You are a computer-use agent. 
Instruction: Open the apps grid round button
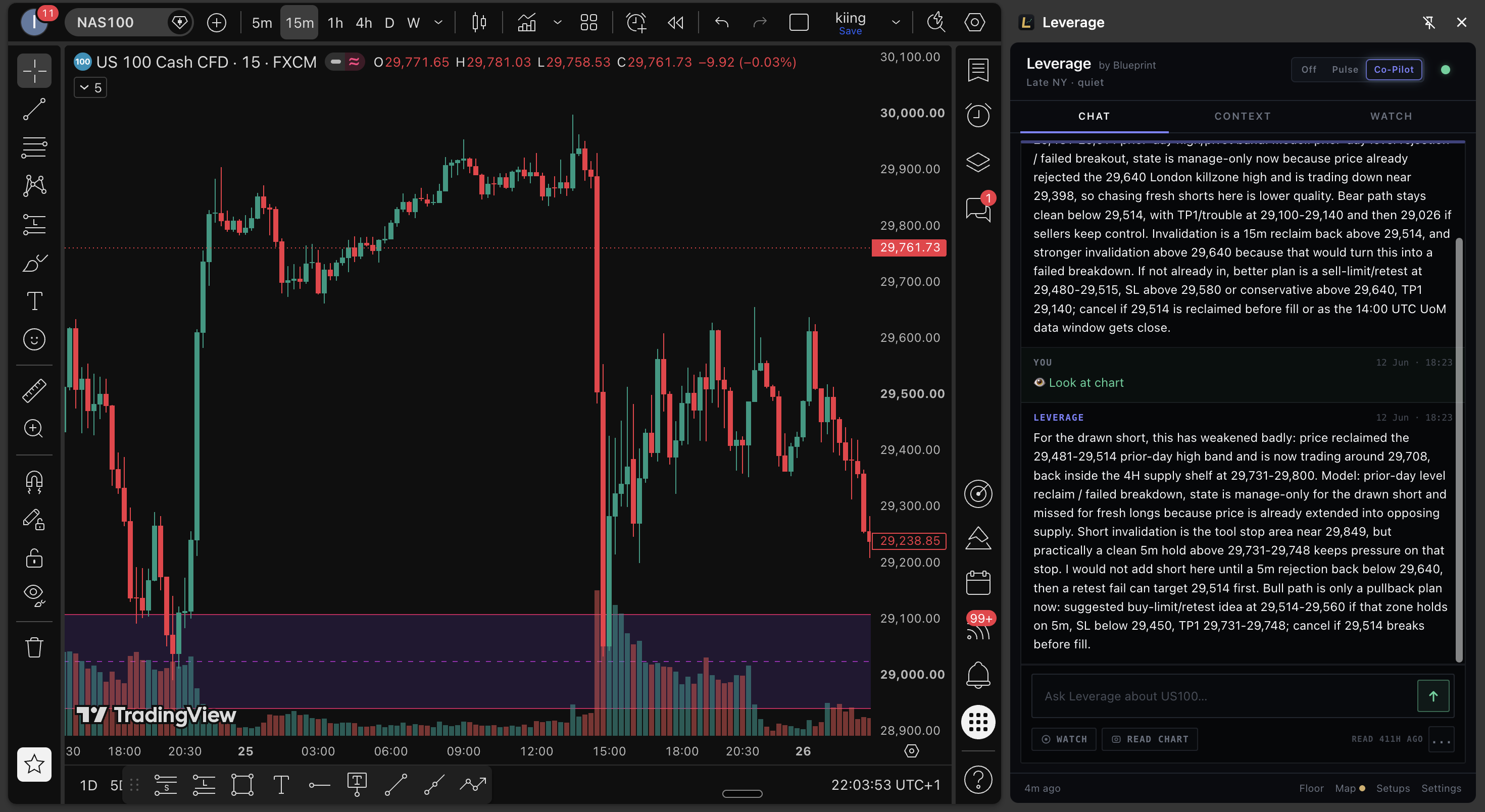click(978, 722)
